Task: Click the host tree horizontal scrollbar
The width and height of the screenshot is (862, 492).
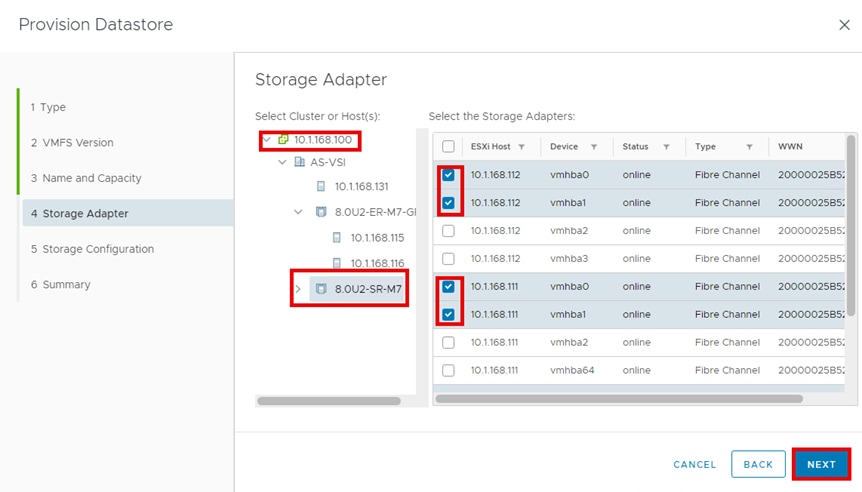Action: [328, 401]
